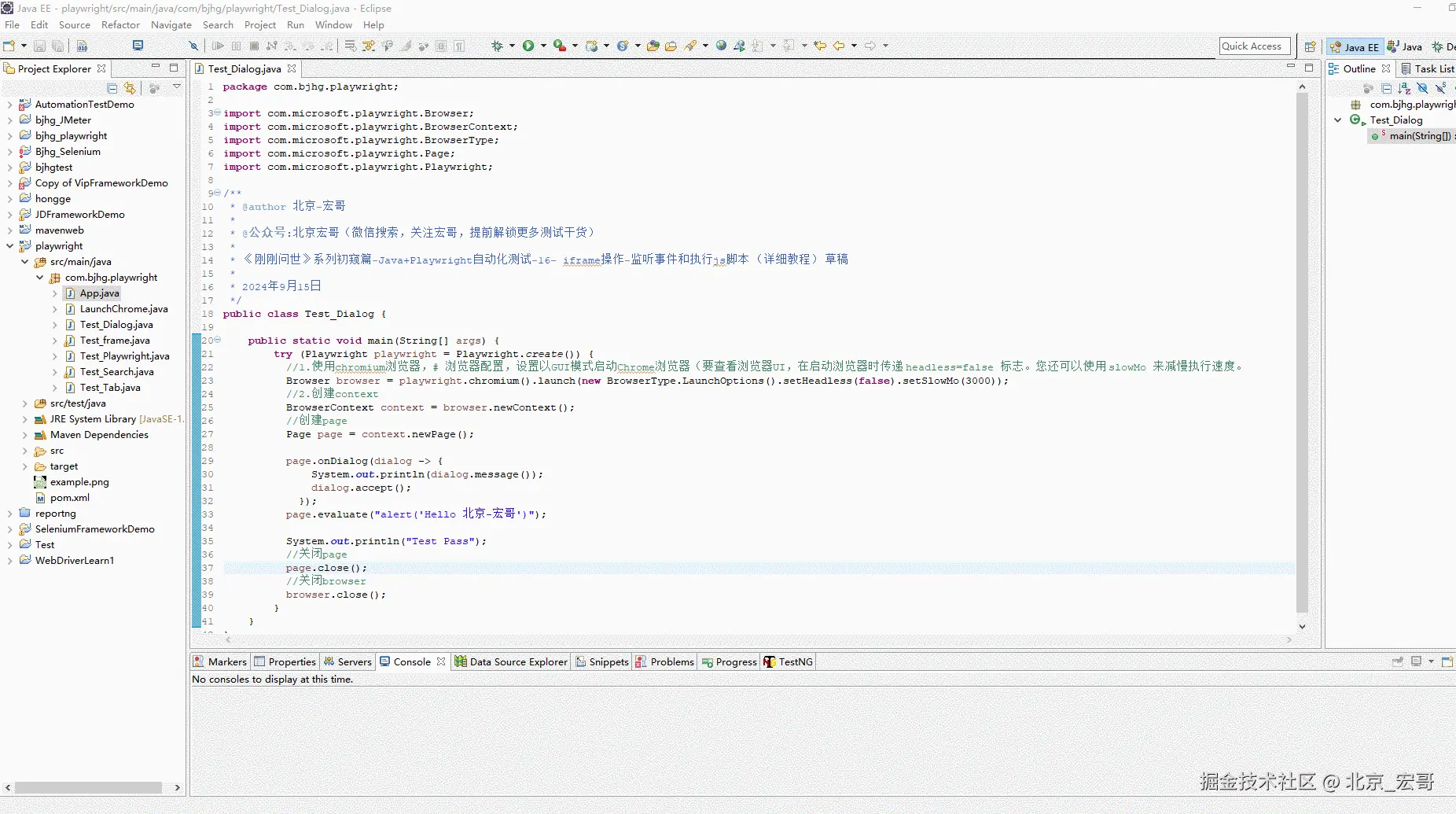Click the Open Console icon in console toolbar
The width and height of the screenshot is (1456, 814).
(1447, 661)
